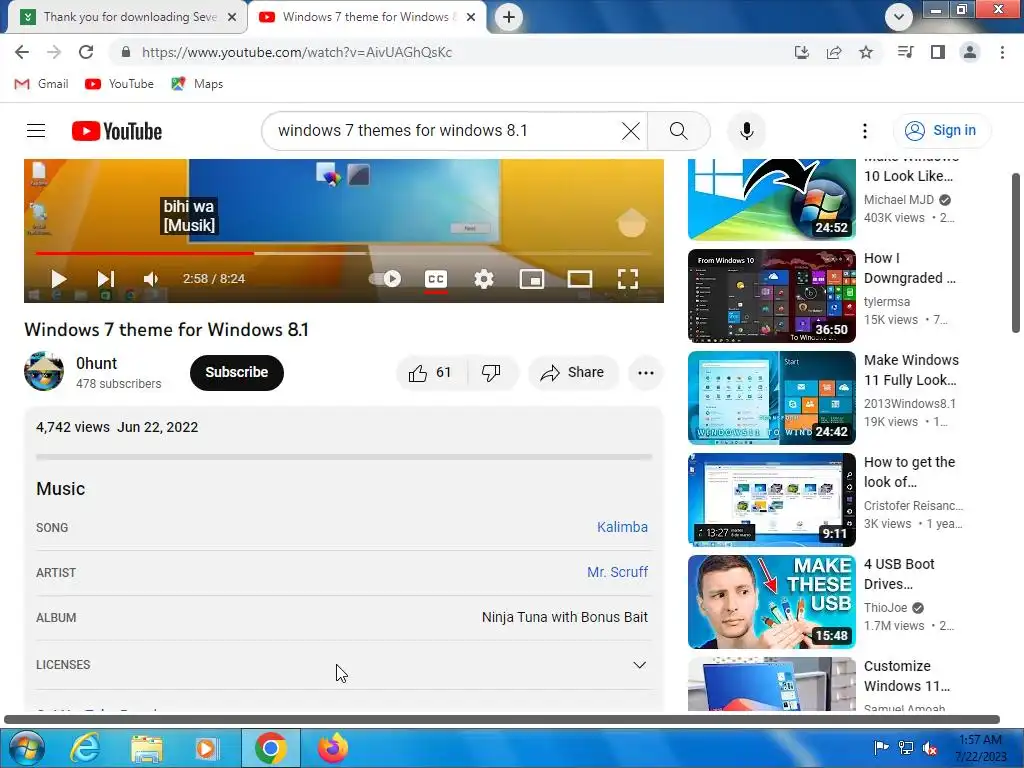Open the media control icon in Chrome toolbar

tap(905, 52)
